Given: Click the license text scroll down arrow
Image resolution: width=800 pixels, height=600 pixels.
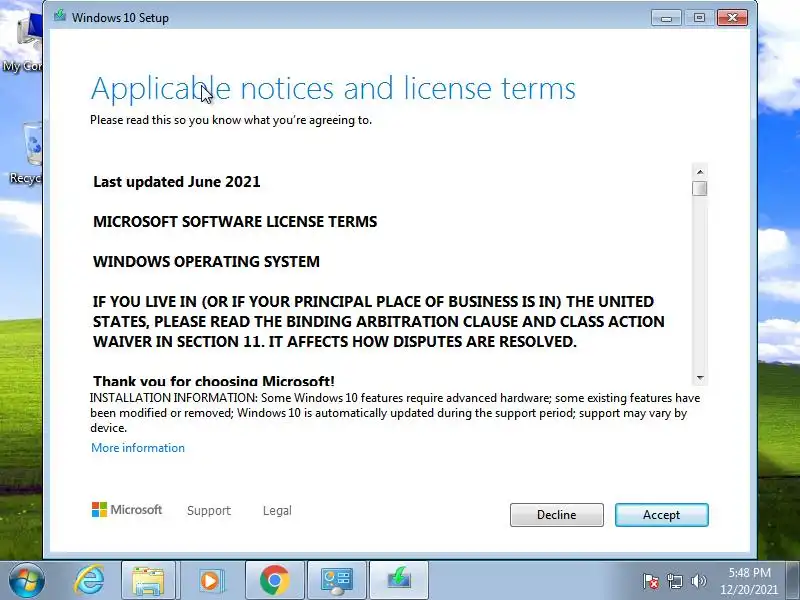Looking at the screenshot, I should click(x=700, y=378).
